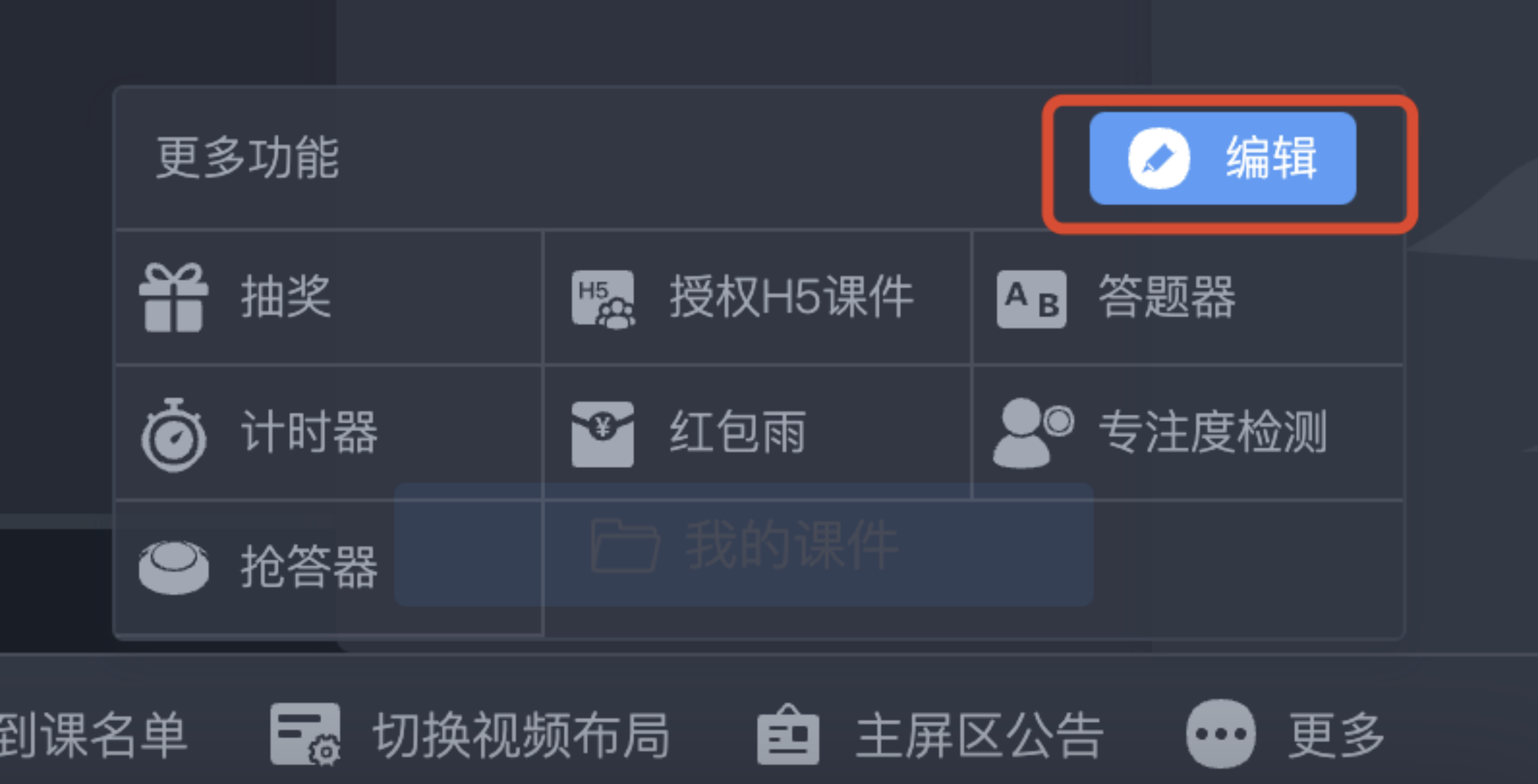The image size is (1538, 784).
Task: Click the stopwatch timer icon
Action: 174,434
